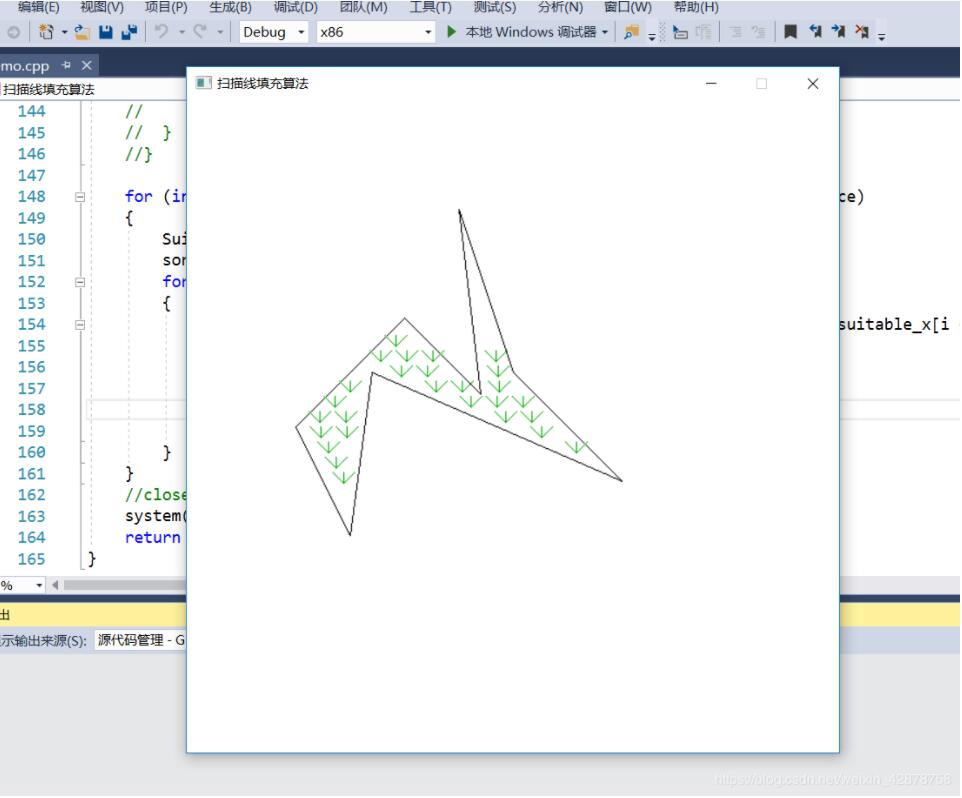Image resolution: width=962 pixels, height=798 pixels.
Task: Collapse the code block at line 152
Action: 80,282
